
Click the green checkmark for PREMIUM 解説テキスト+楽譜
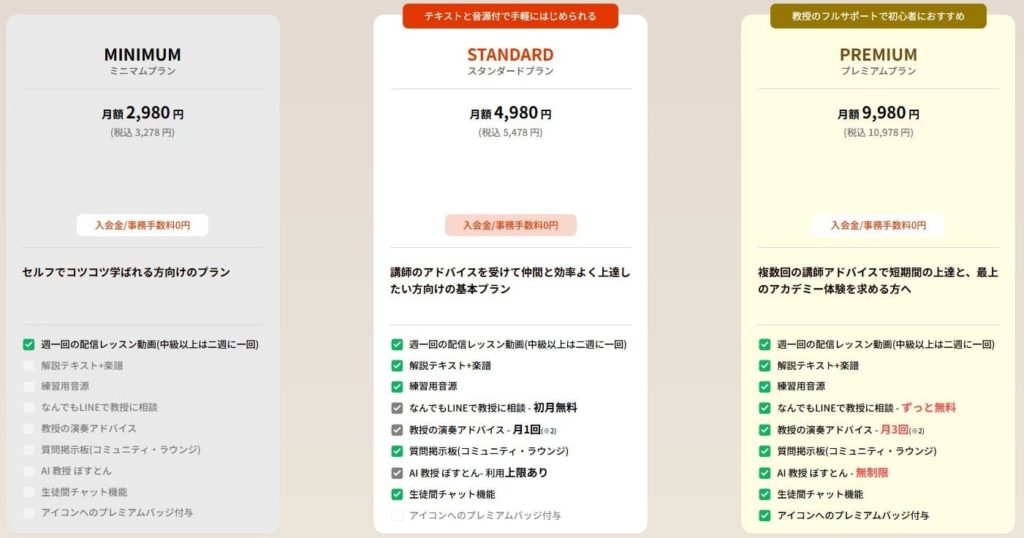[765, 365]
